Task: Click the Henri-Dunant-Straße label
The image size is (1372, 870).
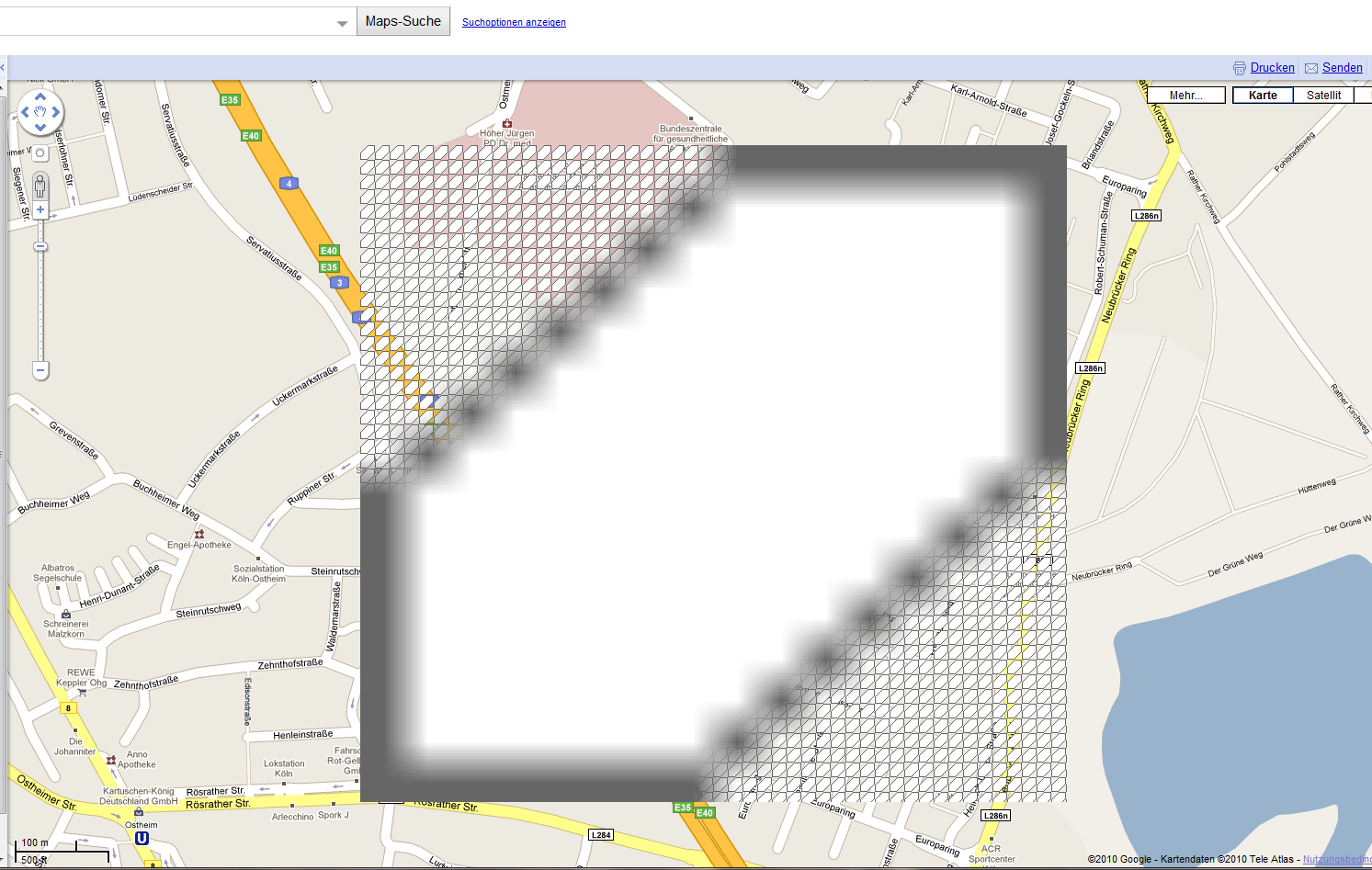Action: (119, 586)
